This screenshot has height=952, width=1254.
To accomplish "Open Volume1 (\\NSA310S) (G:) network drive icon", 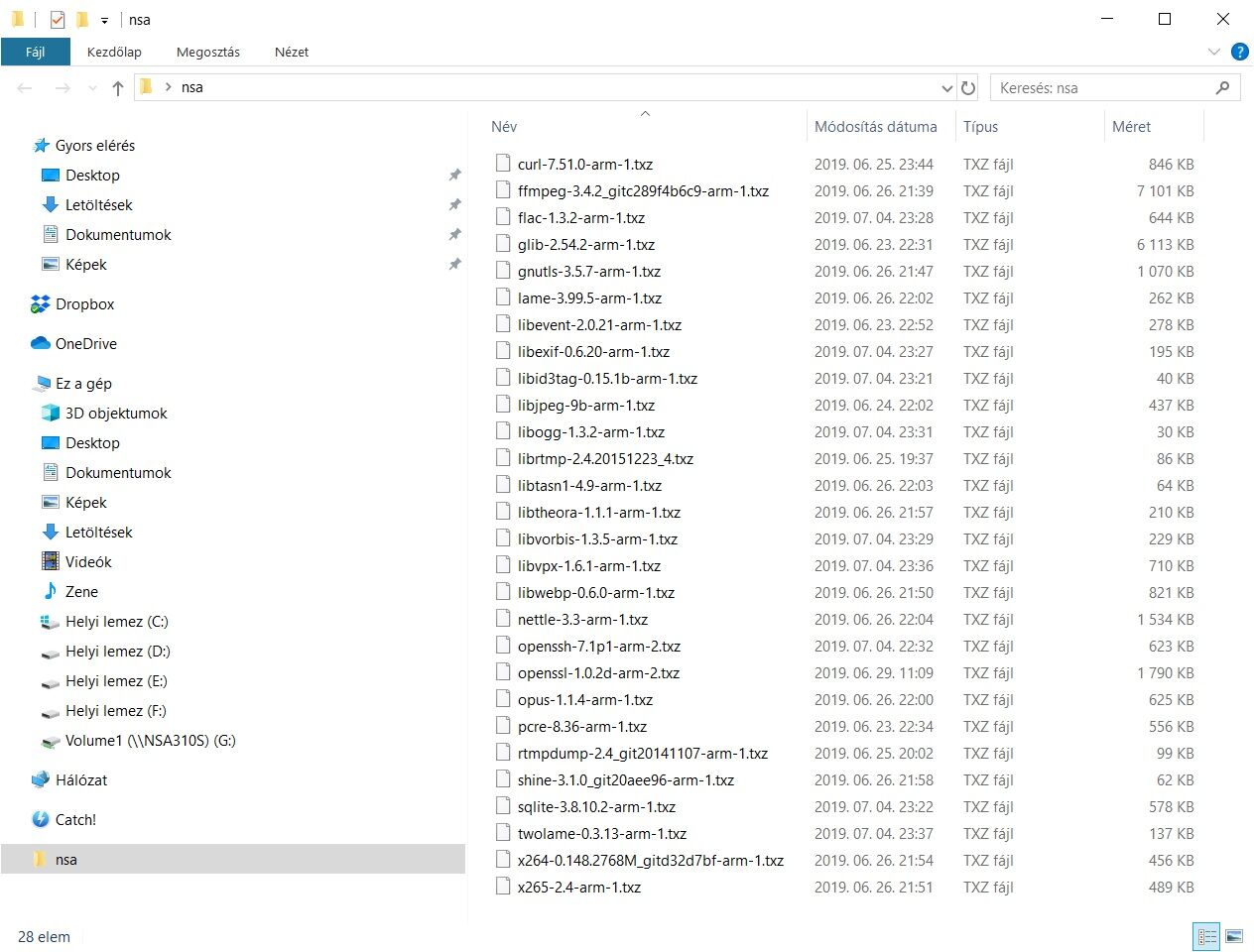I will 51,742.
